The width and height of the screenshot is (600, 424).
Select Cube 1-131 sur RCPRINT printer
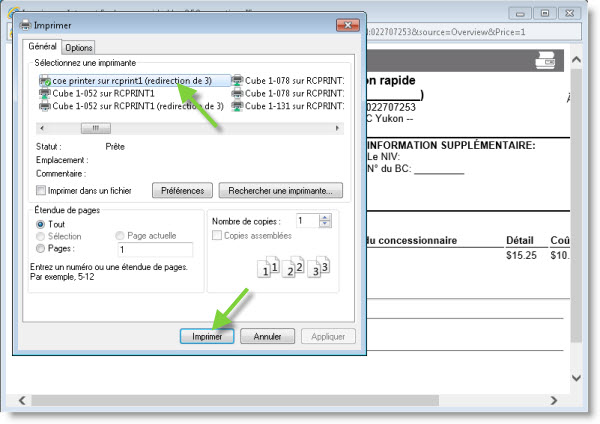[288, 106]
